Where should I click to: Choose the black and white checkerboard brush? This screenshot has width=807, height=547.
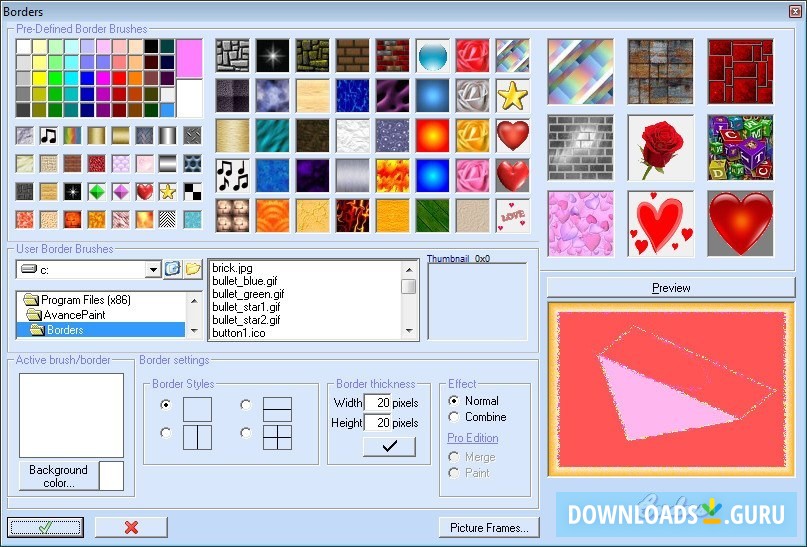(192, 192)
